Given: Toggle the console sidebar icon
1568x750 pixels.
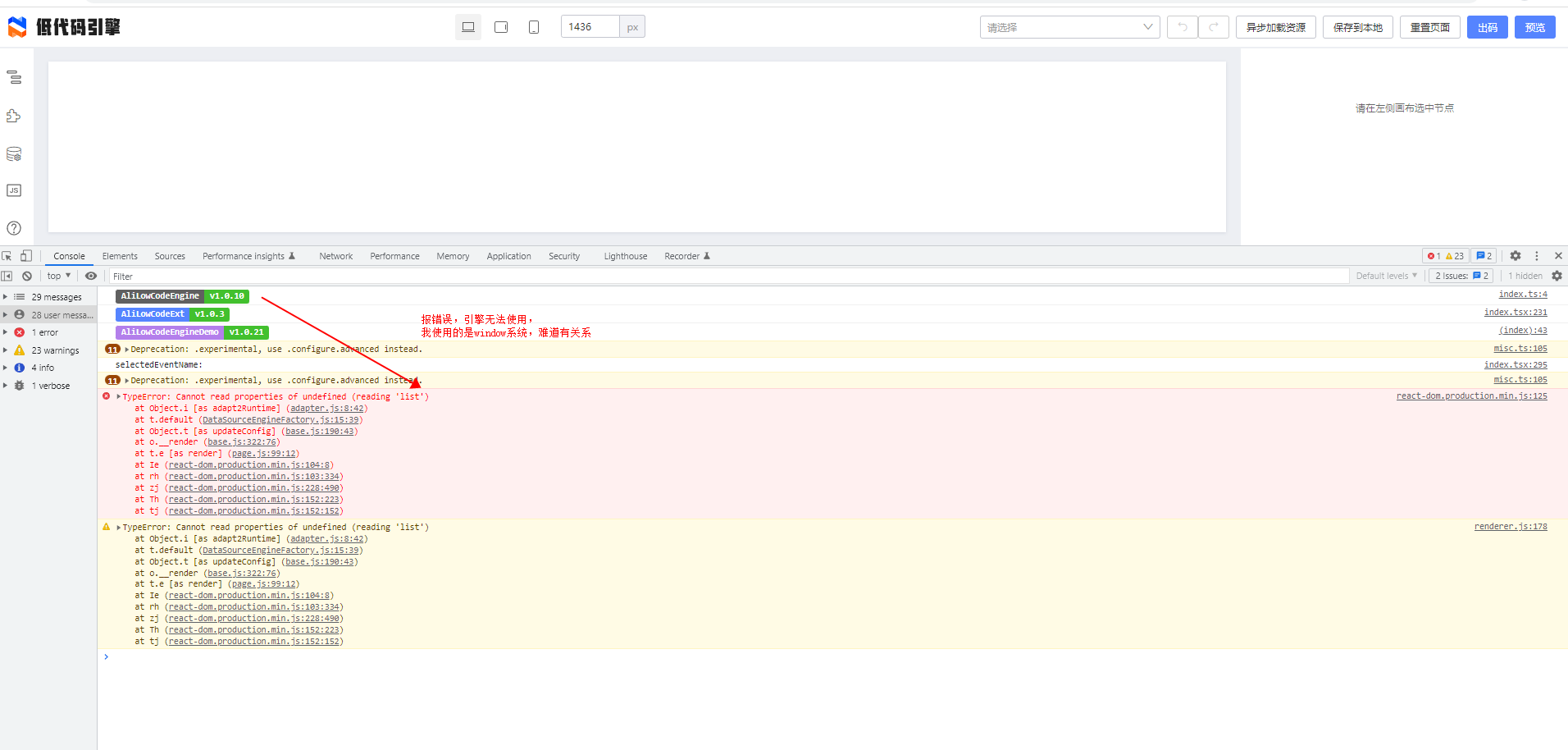Looking at the screenshot, I should coord(7,276).
